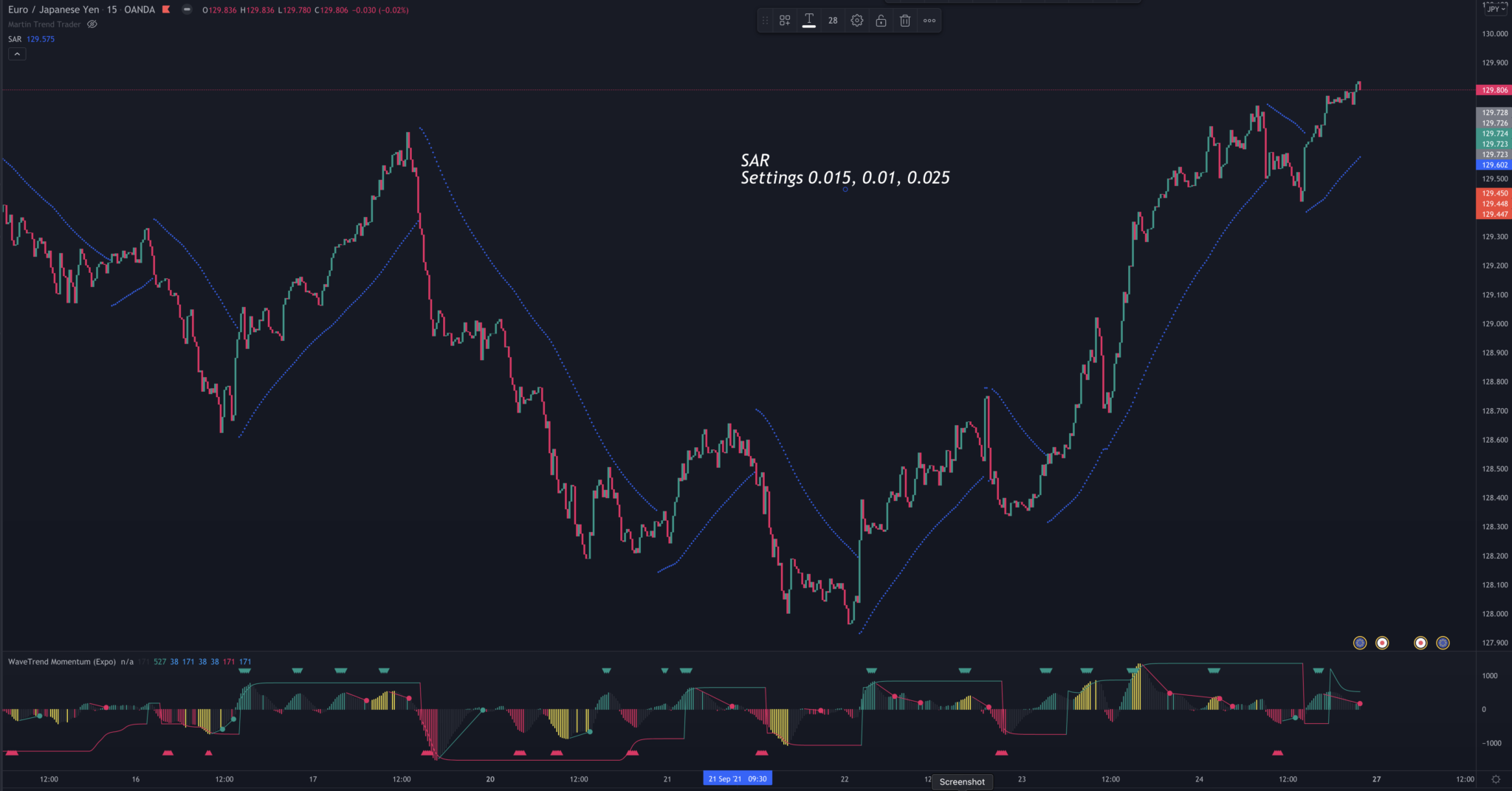Screen dimensions: 1512x791
Task: Delete the drawing with the trash icon
Action: pos(905,21)
